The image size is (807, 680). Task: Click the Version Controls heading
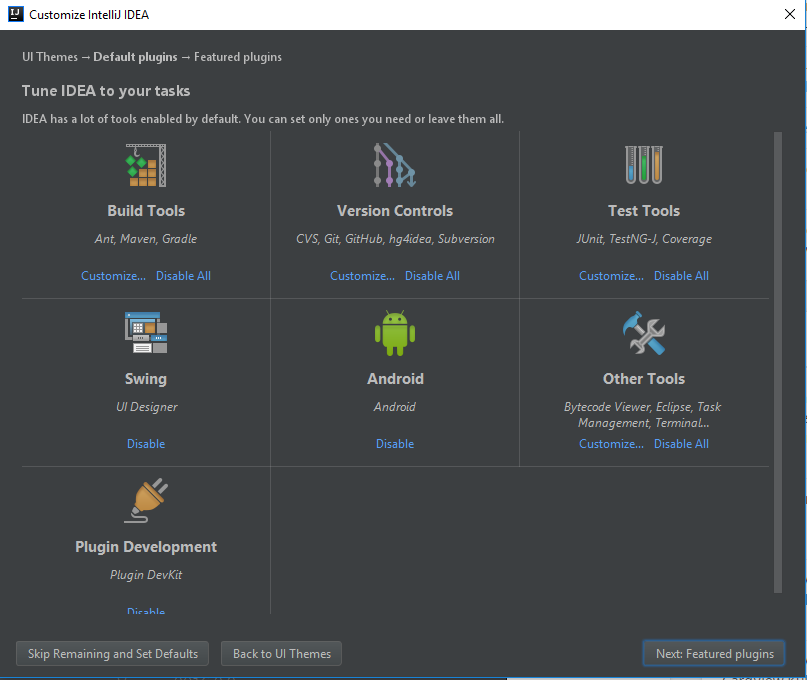pos(395,211)
